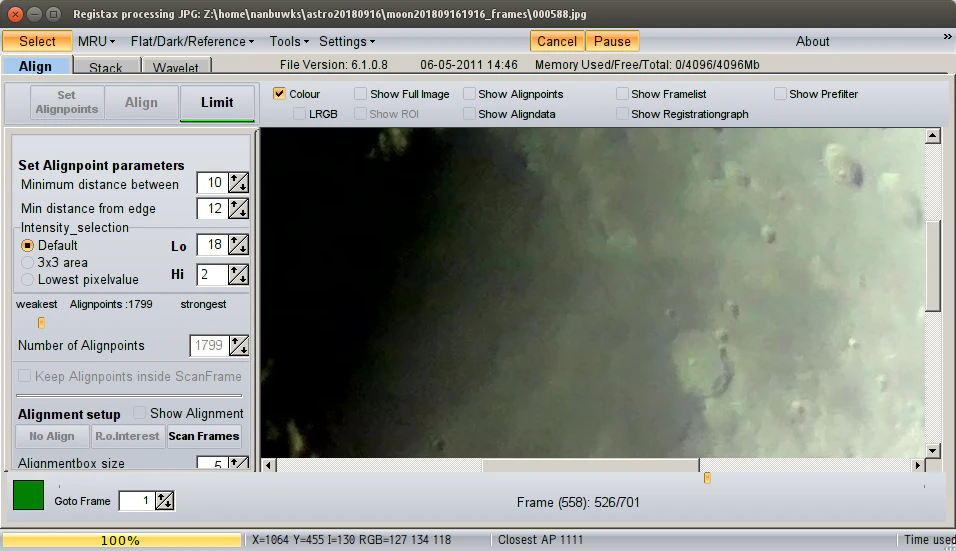The width and height of the screenshot is (956, 551).
Task: Enable Show Aligndata
Action: click(469, 114)
